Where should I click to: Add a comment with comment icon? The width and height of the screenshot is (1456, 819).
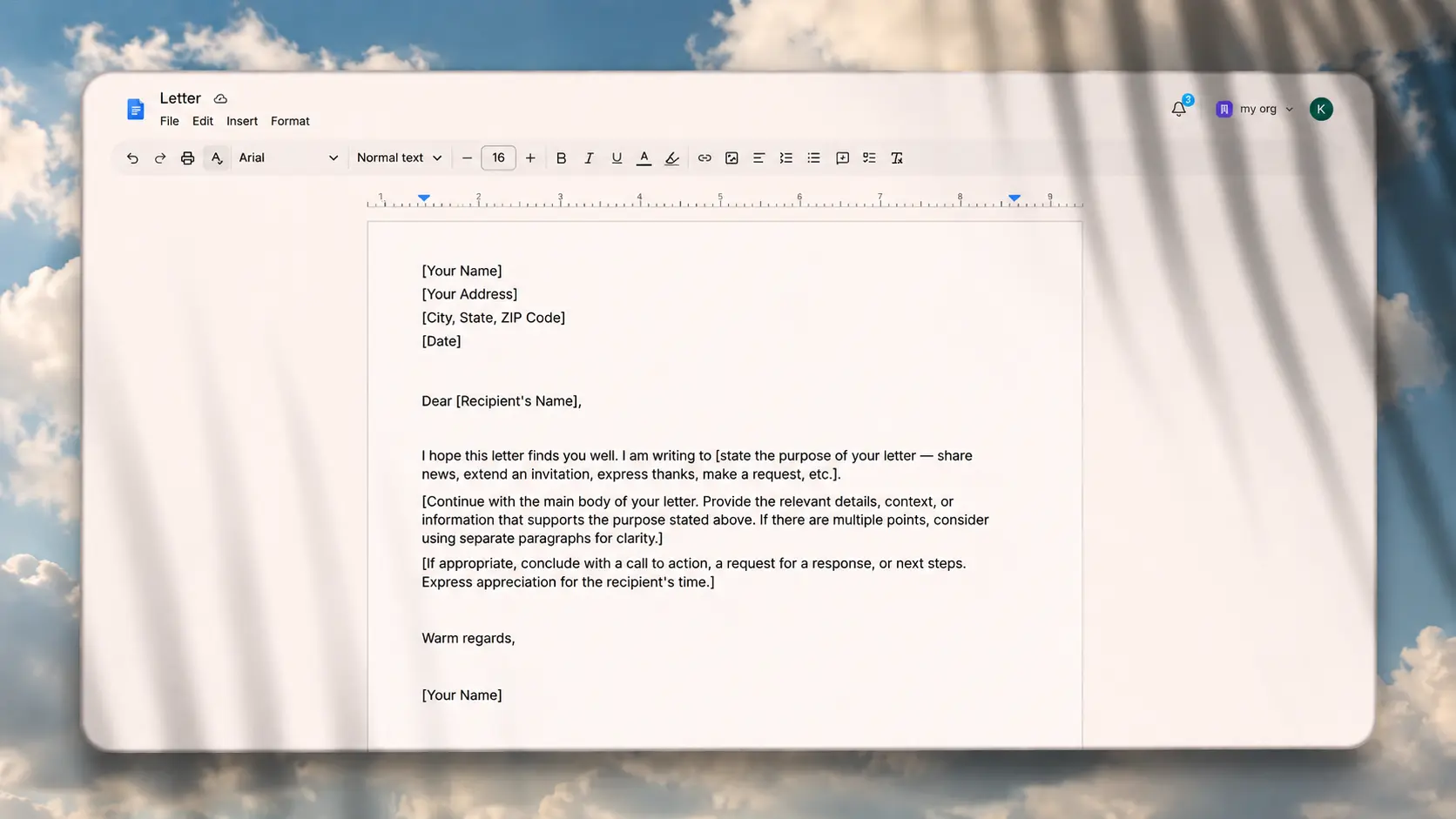point(842,158)
